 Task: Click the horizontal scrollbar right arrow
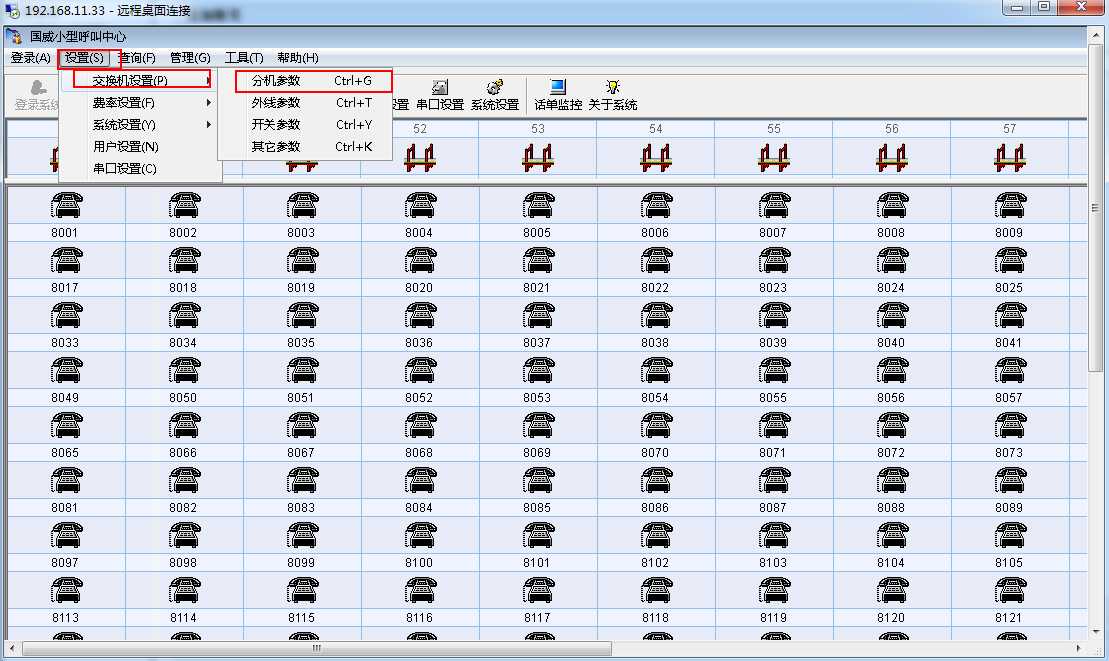[x=1078, y=648]
